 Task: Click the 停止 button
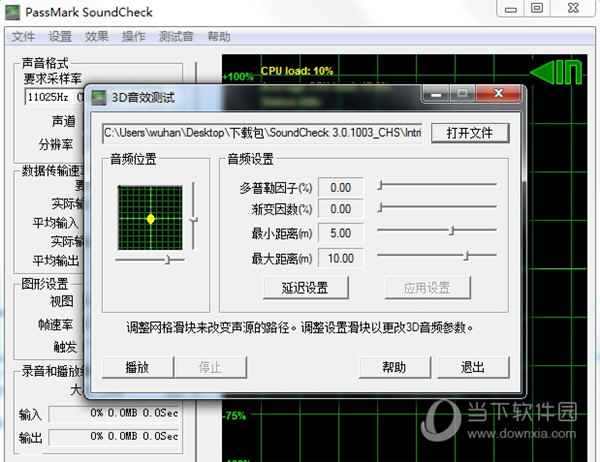[210, 367]
